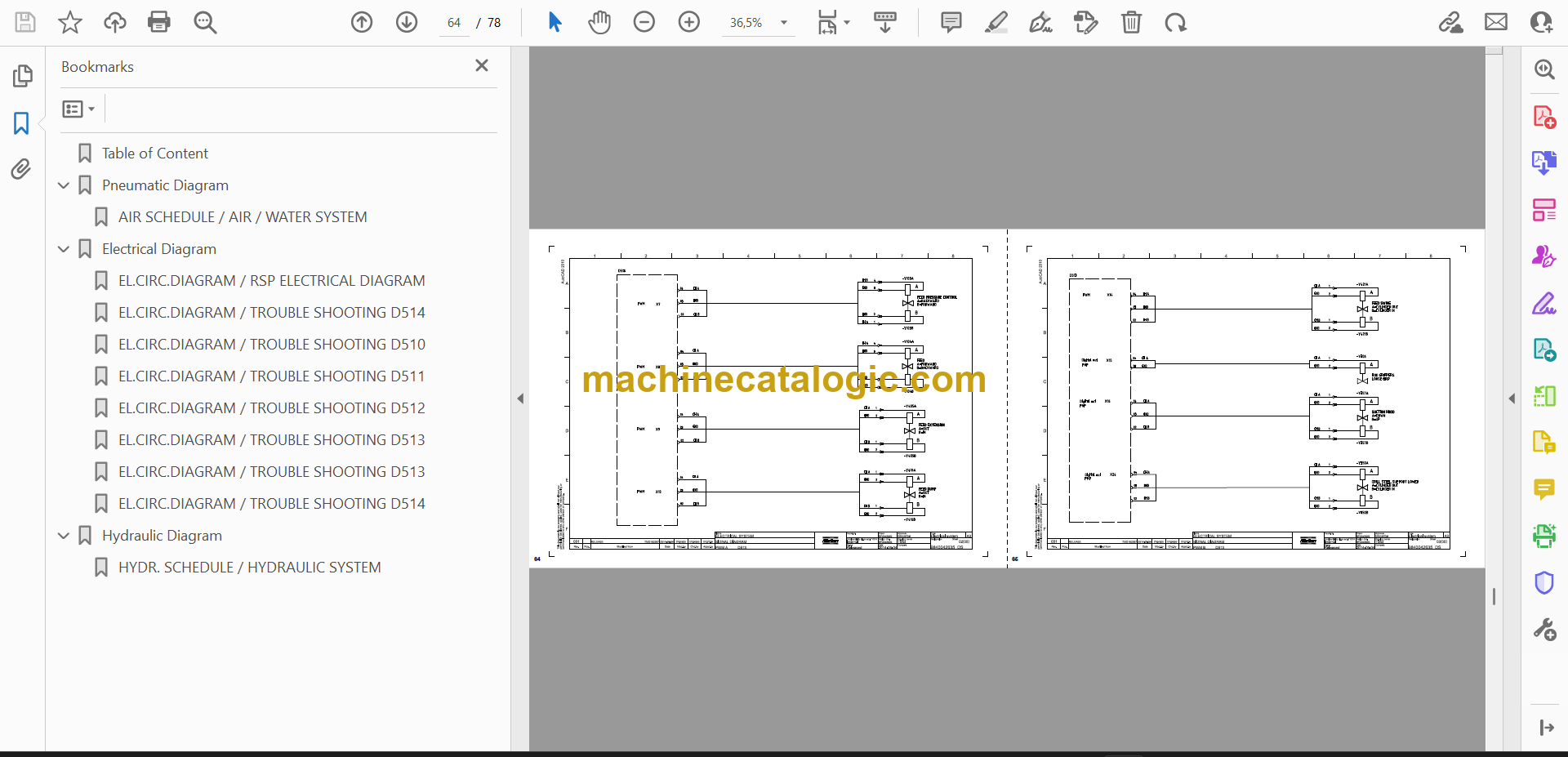Activate the hand pan tool
1568x757 pixels.
599,22
